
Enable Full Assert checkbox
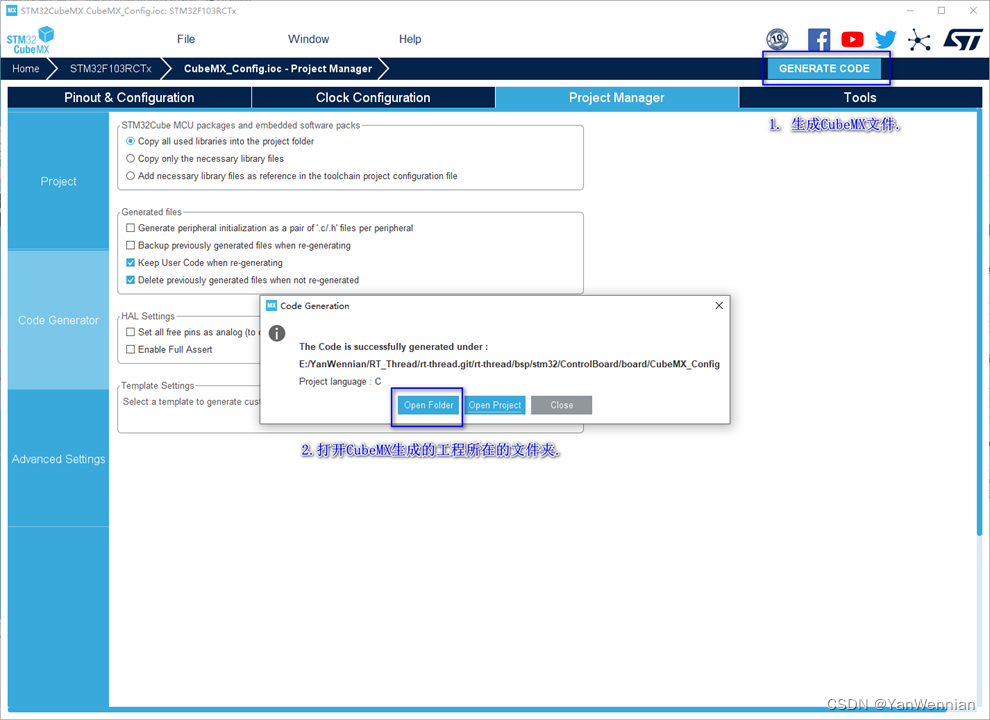click(131, 349)
